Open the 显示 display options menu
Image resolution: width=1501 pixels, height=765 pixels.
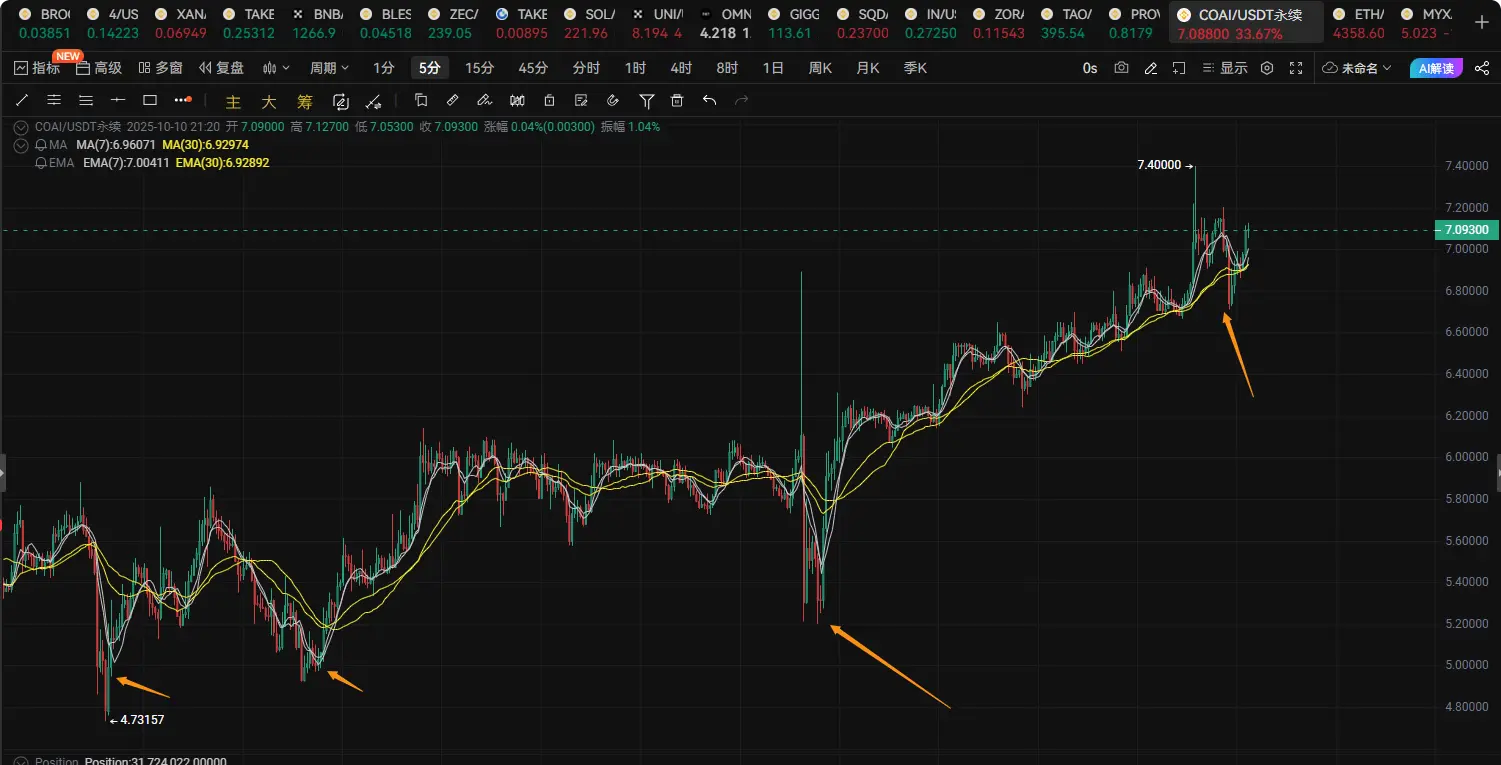pyautogui.click(x=1226, y=68)
